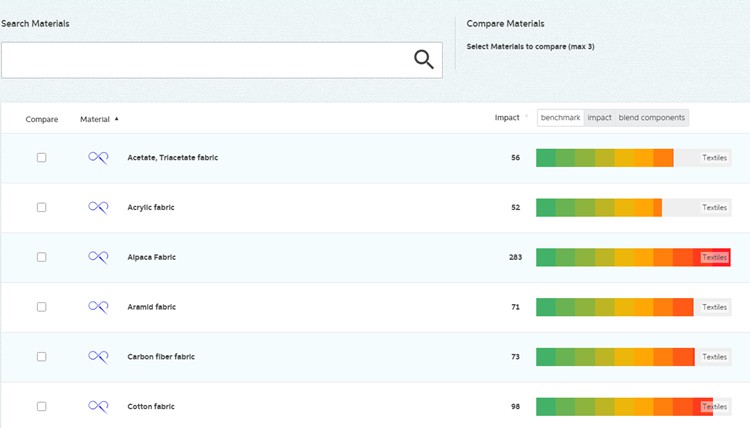Click the infinity icon beside Carbon fiber fabric
Viewport: 750px width, 428px height.
tap(98, 357)
